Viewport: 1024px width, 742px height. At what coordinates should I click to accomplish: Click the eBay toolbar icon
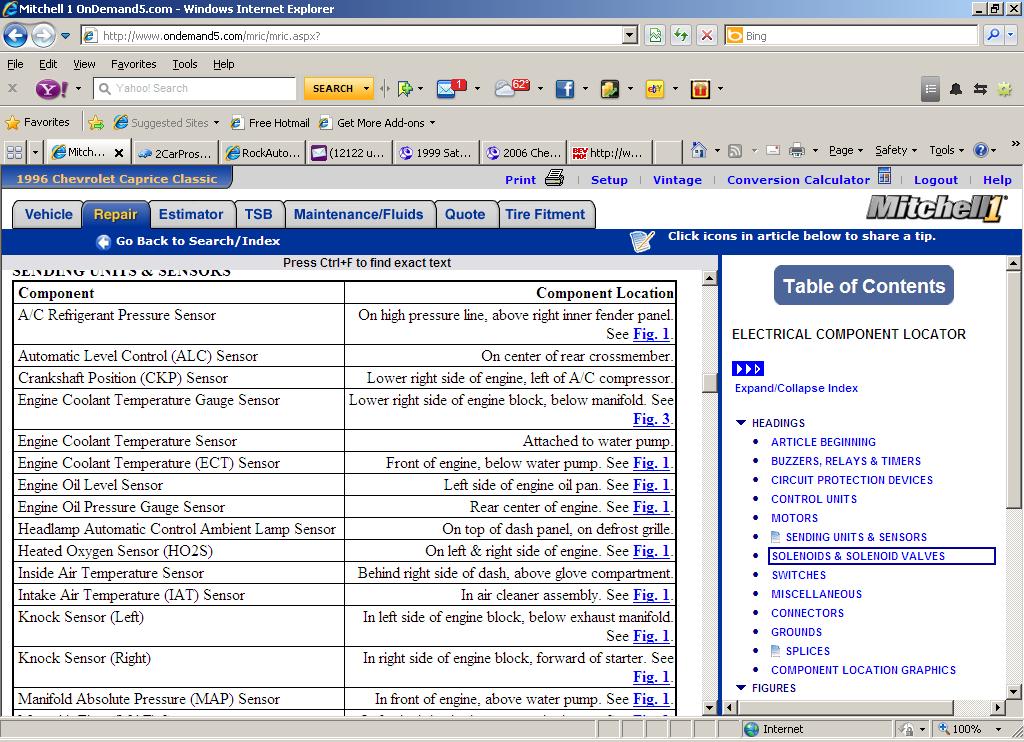(x=655, y=89)
